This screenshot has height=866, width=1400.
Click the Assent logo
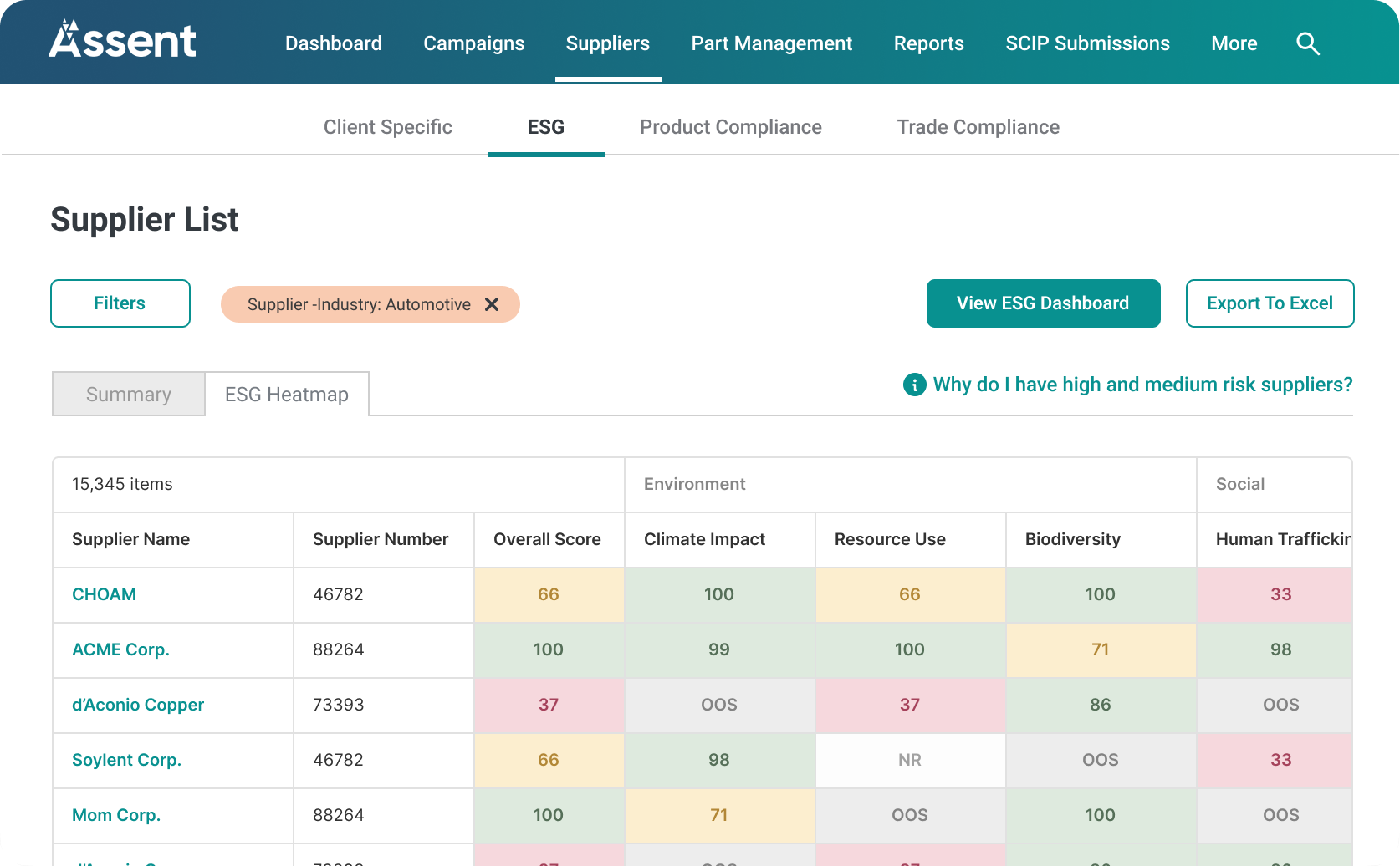pyautogui.click(x=122, y=38)
